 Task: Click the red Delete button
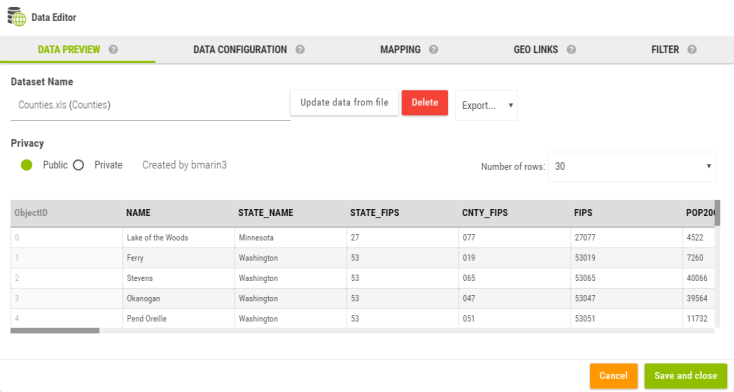425,103
